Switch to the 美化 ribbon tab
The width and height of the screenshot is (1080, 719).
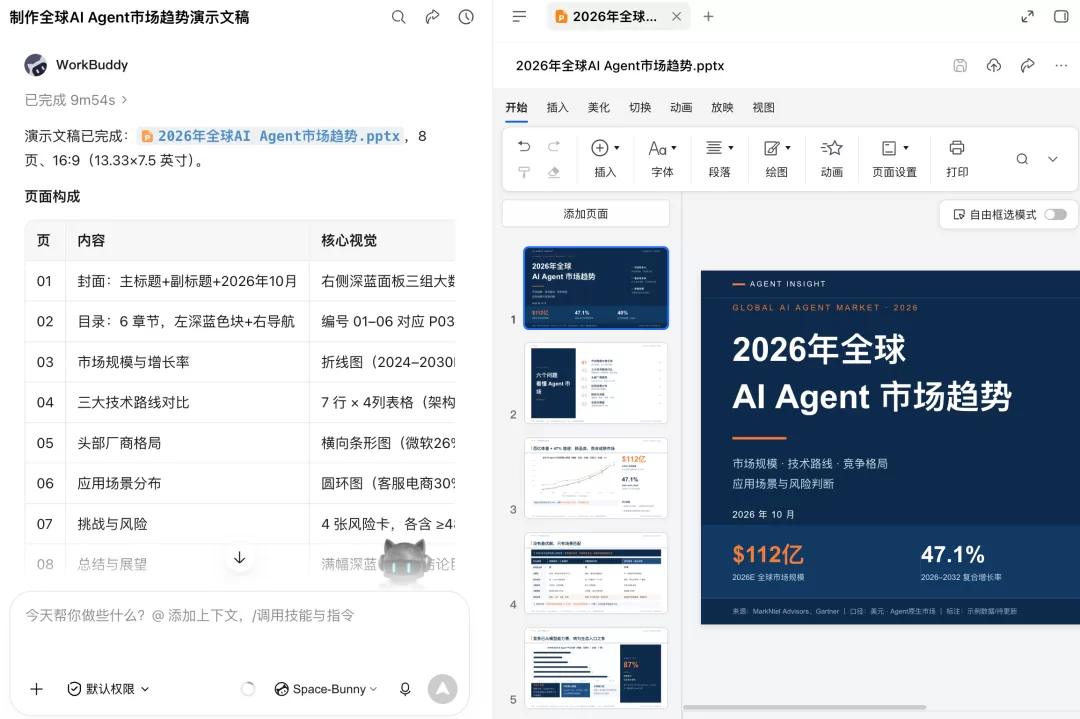(599, 107)
